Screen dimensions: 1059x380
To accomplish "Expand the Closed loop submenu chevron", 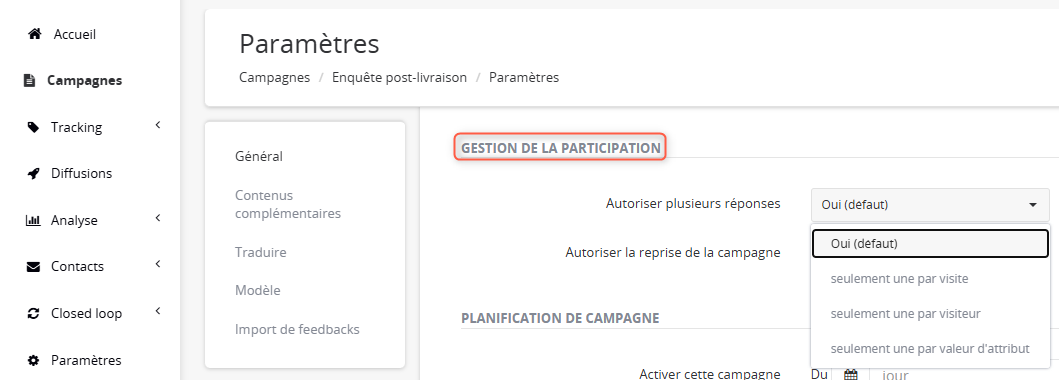I will [157, 311].
